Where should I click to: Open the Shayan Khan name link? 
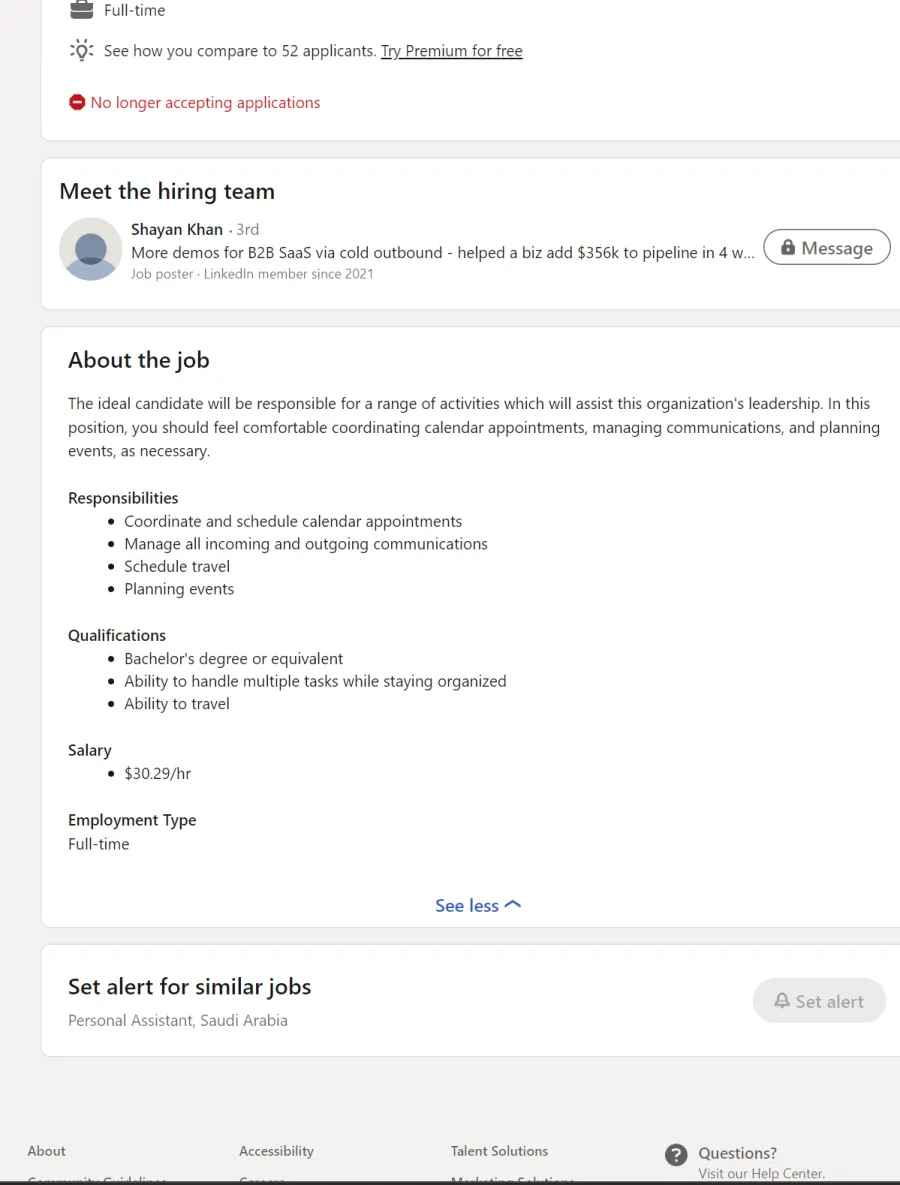point(177,229)
